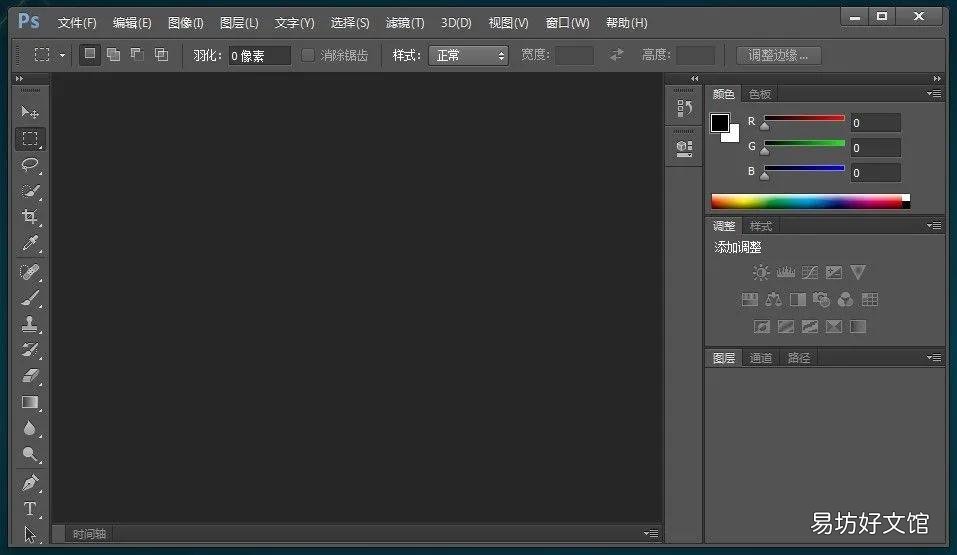This screenshot has height=555, width=957.
Task: Add a Threshold adjustment
Action: point(810,327)
